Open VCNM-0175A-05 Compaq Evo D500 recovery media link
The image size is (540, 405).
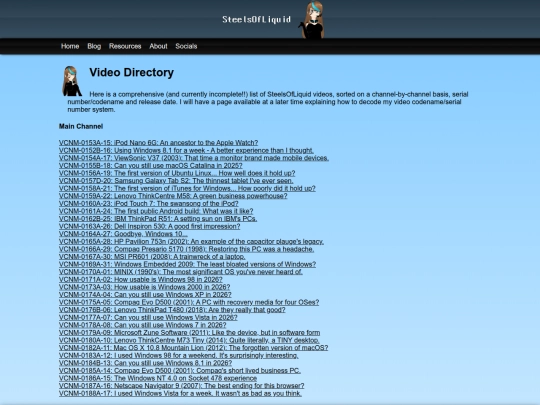189,302
